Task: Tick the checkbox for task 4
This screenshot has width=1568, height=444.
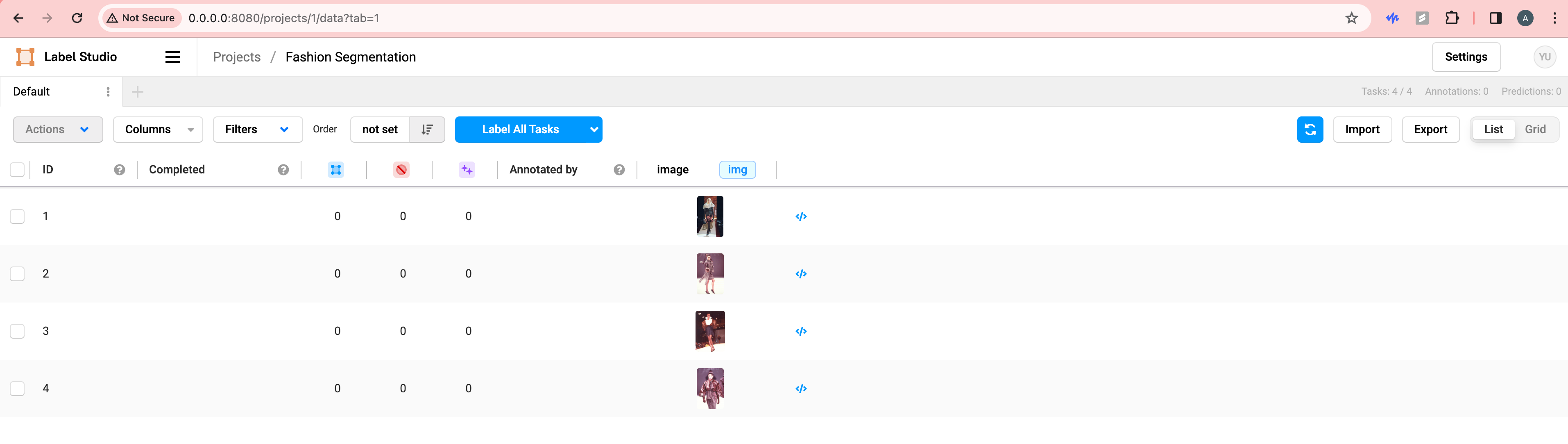Action: [18, 388]
